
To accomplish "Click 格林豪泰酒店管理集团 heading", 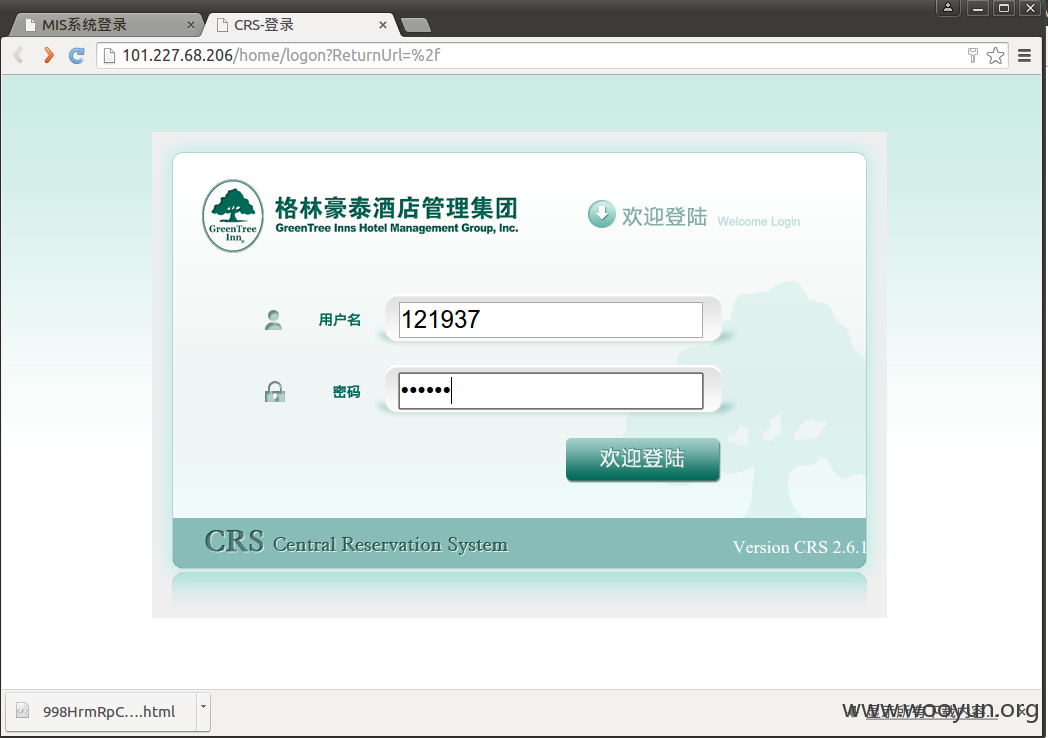I will 396,208.
